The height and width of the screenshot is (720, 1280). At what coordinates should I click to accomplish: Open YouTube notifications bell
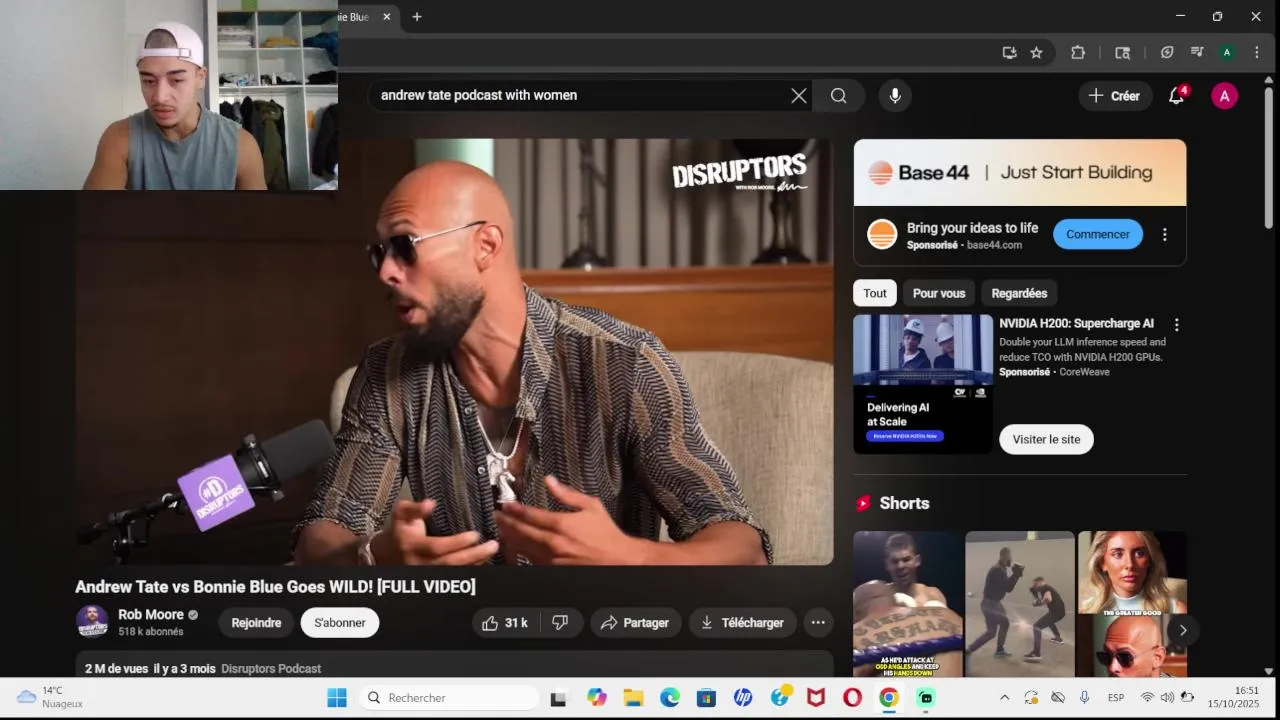pos(1177,96)
